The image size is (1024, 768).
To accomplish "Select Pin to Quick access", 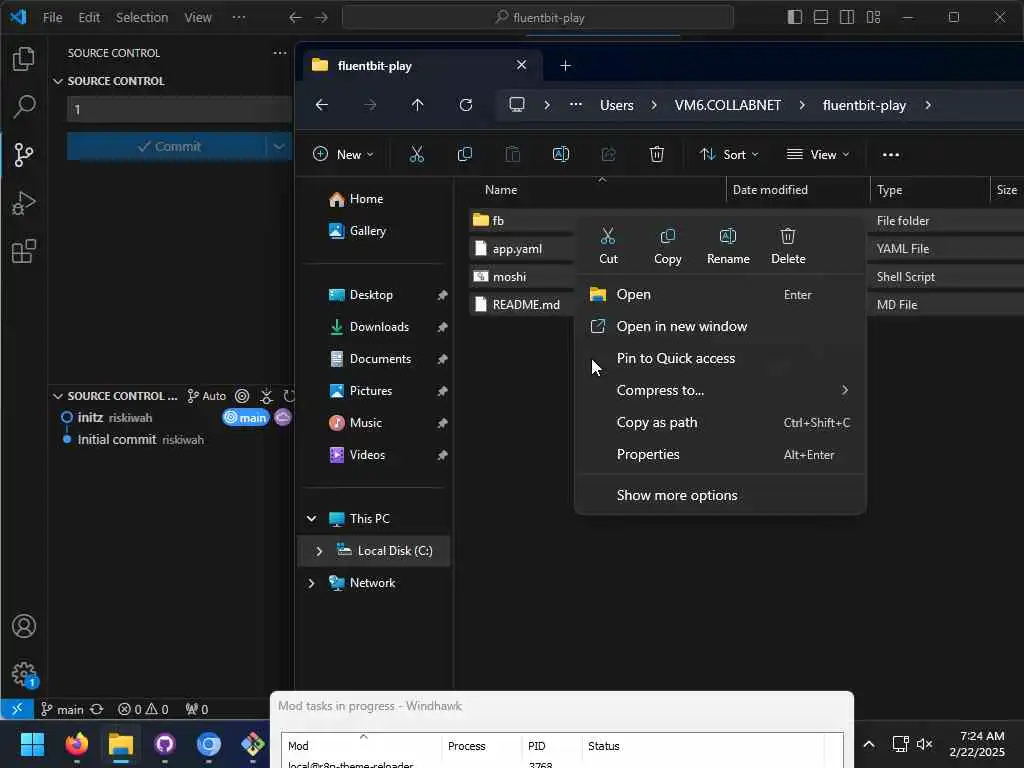I will [720, 359].
